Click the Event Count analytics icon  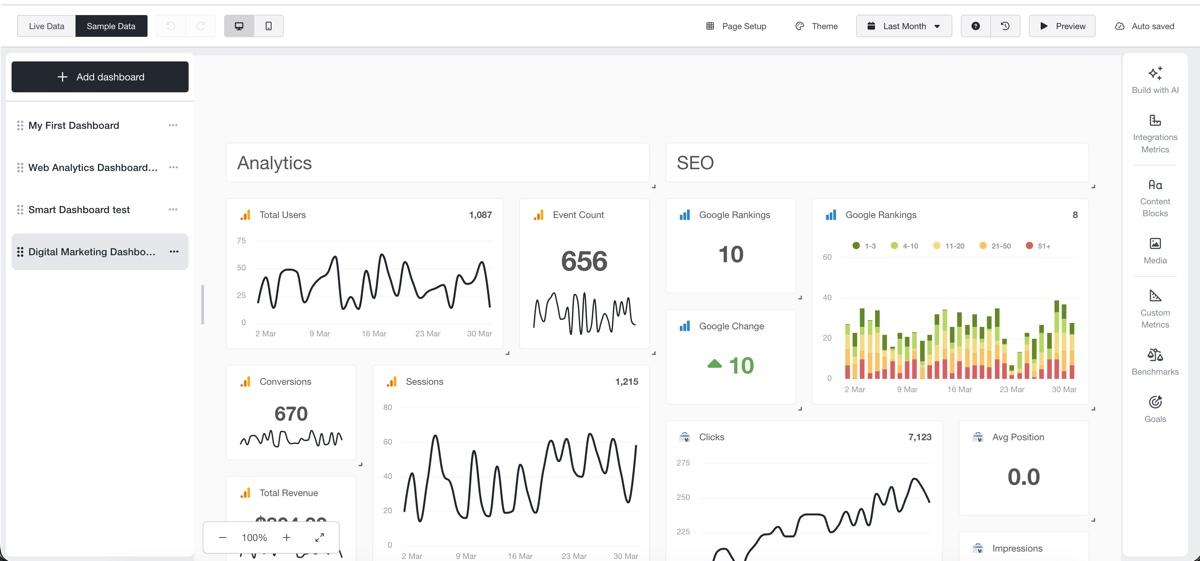click(539, 215)
